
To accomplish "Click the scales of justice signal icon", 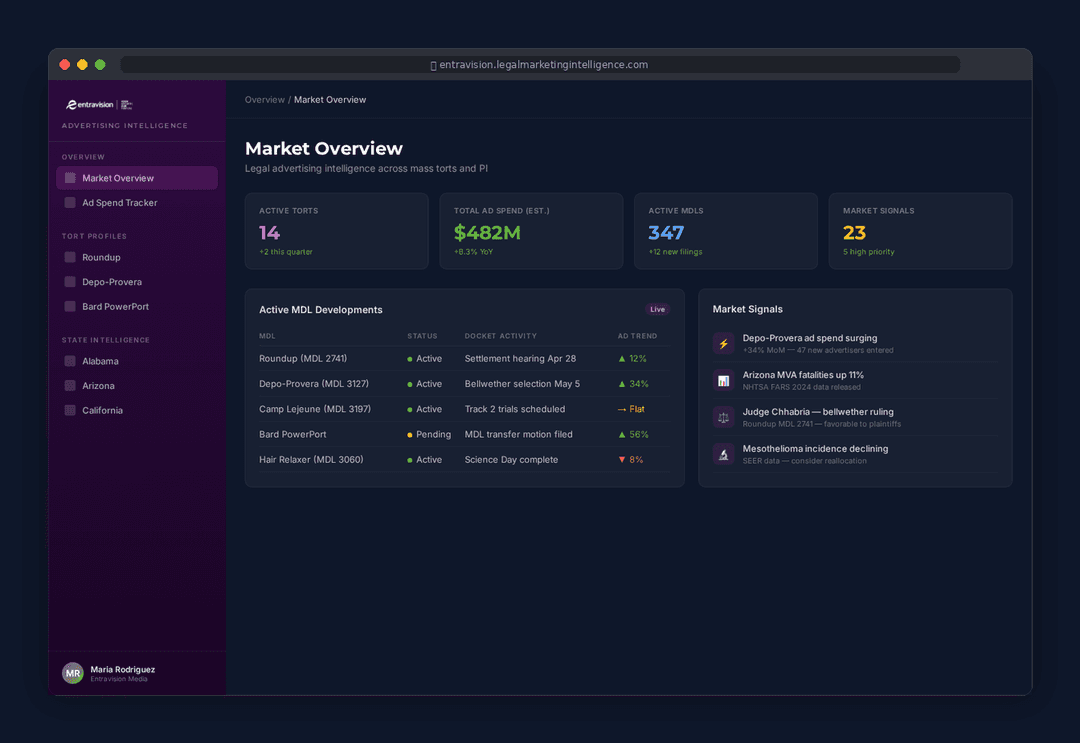I will 723,417.
